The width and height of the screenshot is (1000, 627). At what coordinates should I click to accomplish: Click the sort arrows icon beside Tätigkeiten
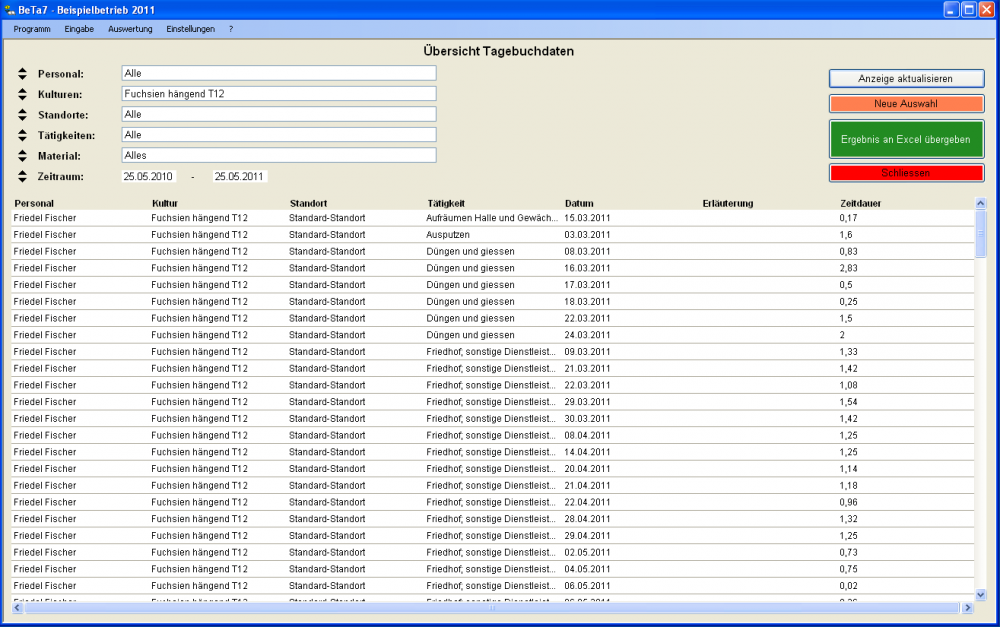(23, 135)
